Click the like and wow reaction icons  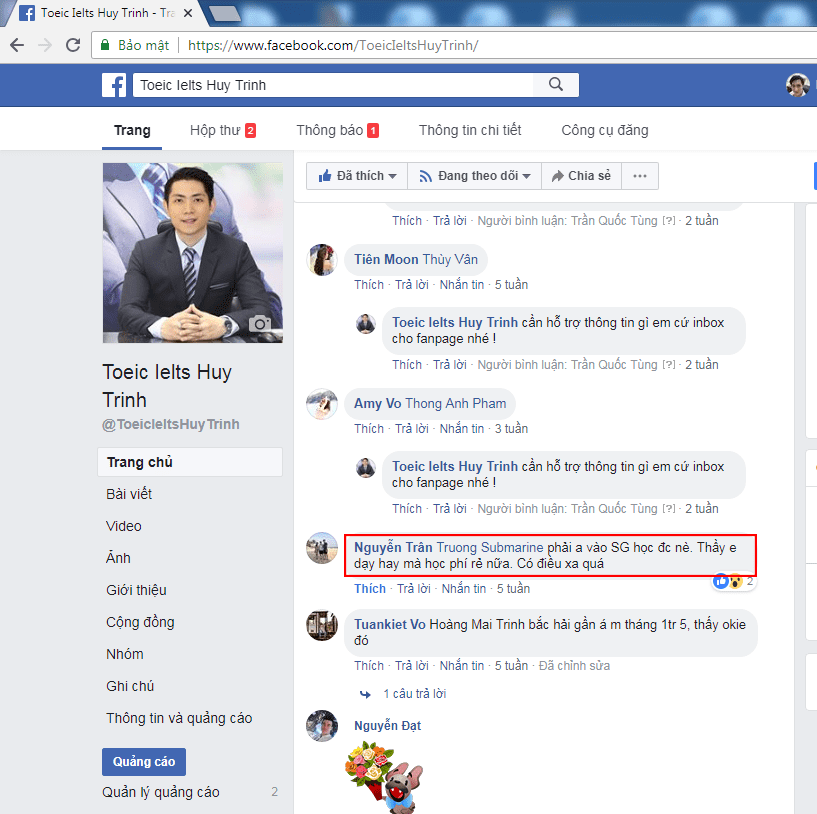pyautogui.click(x=728, y=581)
